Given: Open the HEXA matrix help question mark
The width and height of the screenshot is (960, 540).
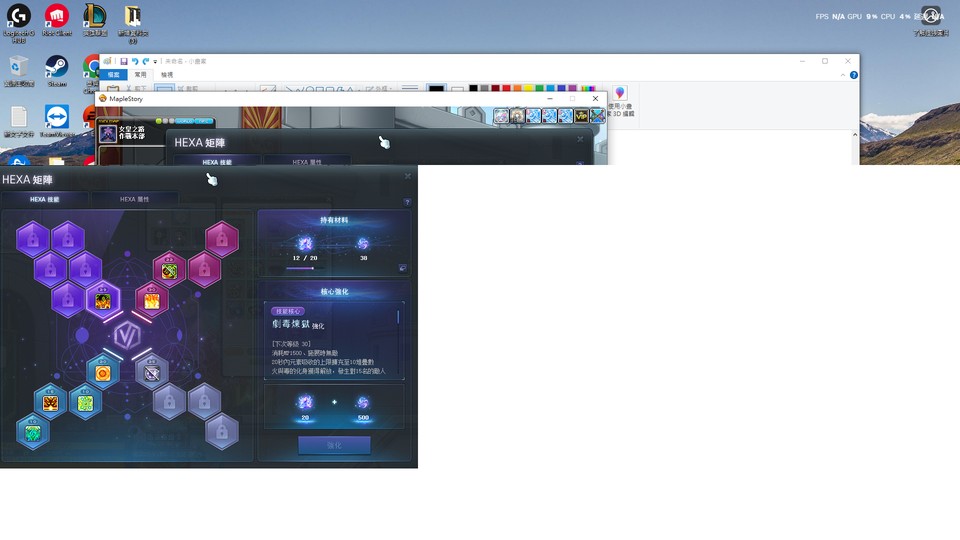Looking at the screenshot, I should 407,202.
